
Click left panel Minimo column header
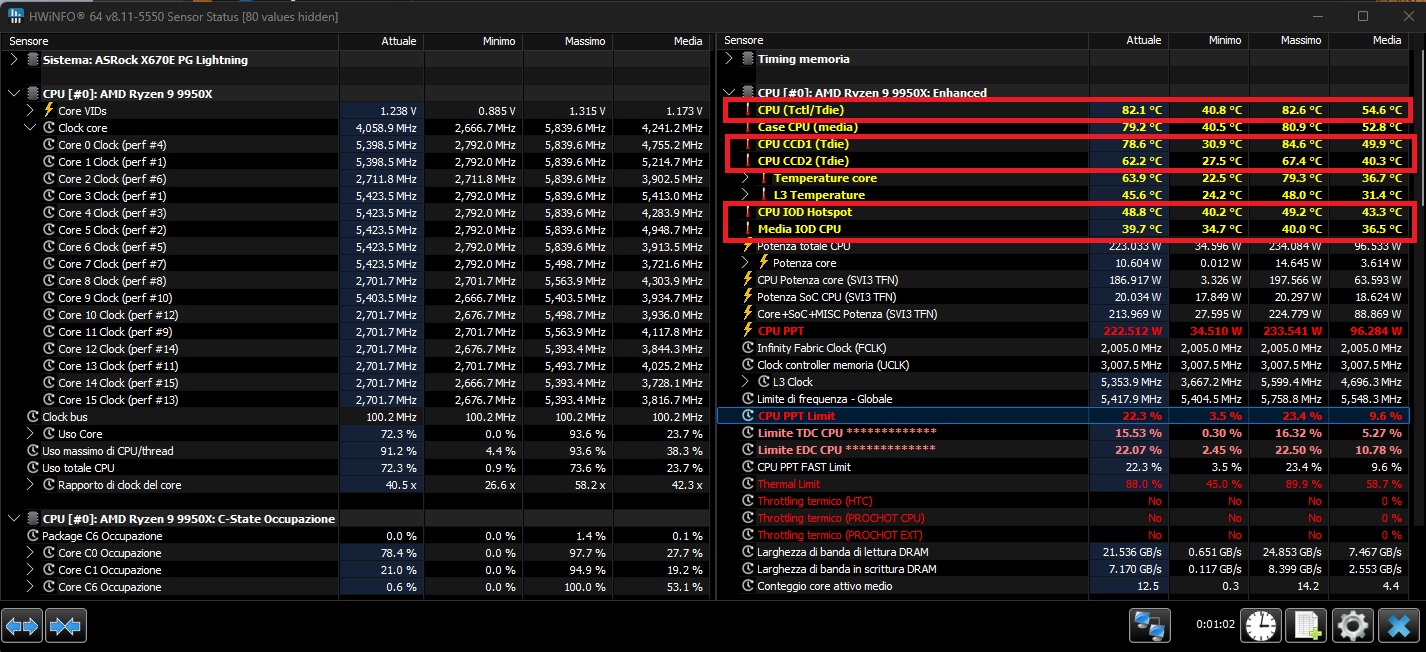(x=472, y=41)
